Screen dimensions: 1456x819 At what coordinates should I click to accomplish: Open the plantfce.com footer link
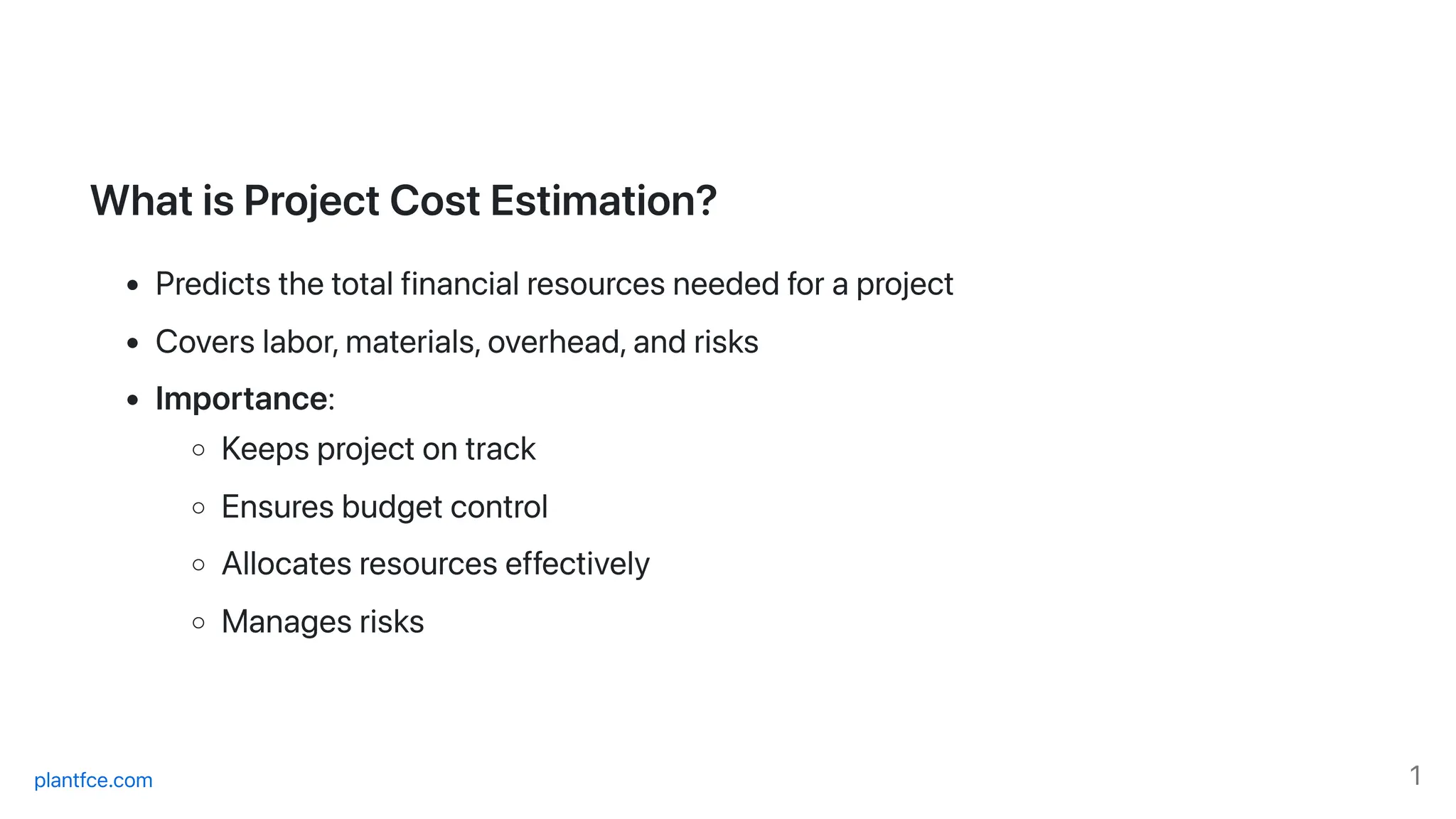[x=93, y=780]
